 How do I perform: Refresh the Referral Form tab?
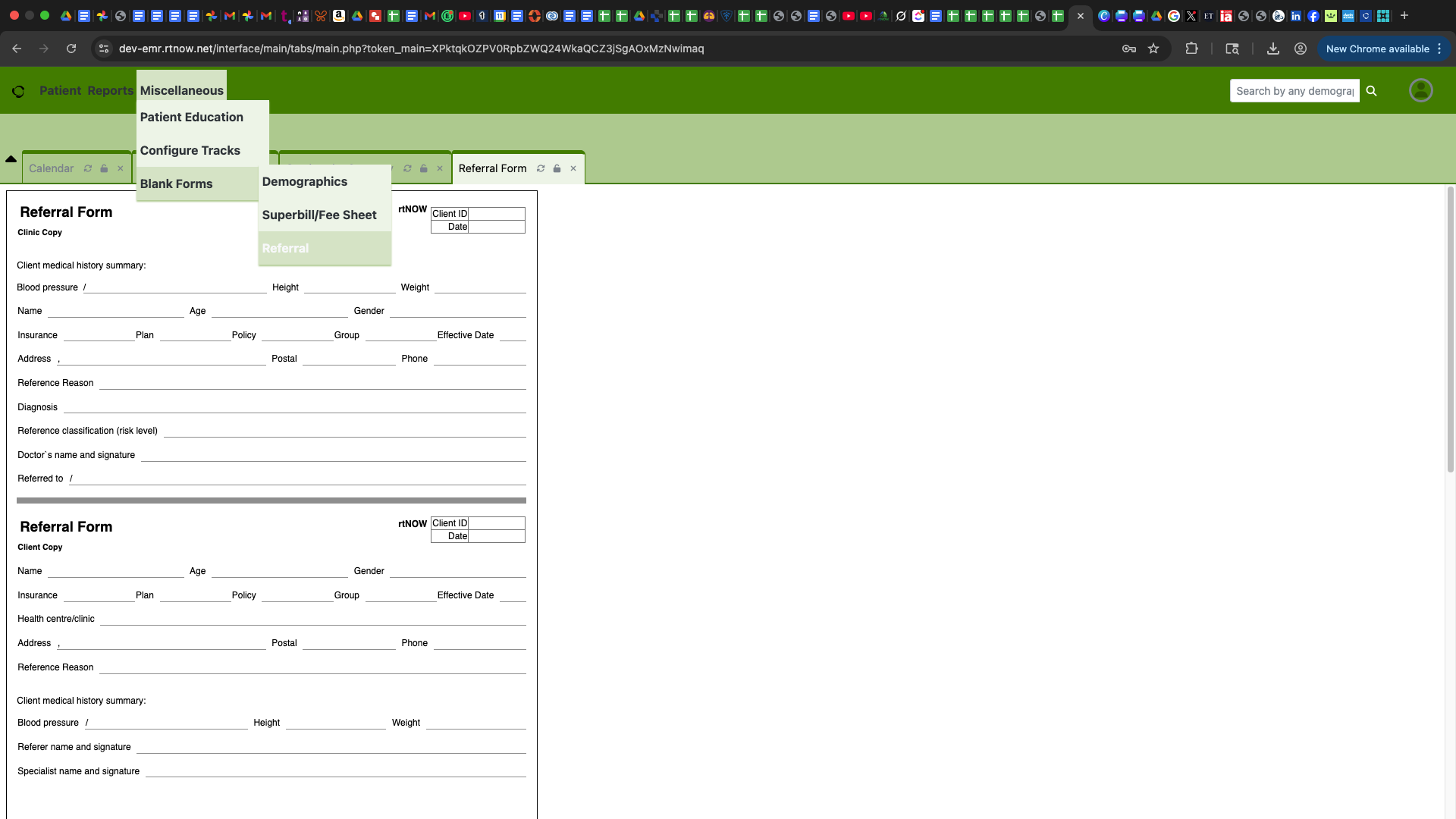(x=541, y=168)
